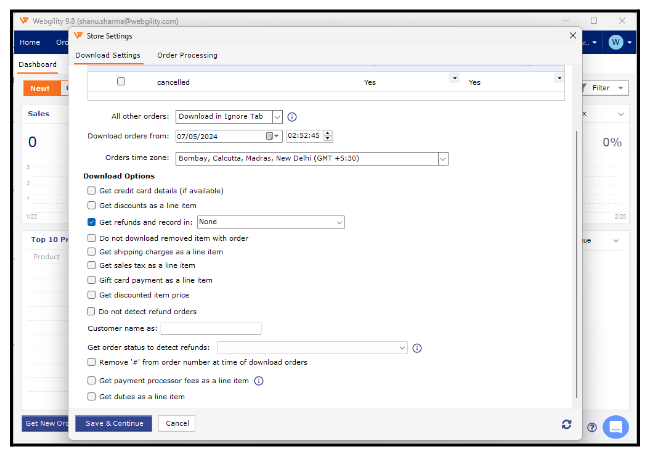Click the Customer name as text field
This screenshot has width=653, height=454.
click(211, 328)
